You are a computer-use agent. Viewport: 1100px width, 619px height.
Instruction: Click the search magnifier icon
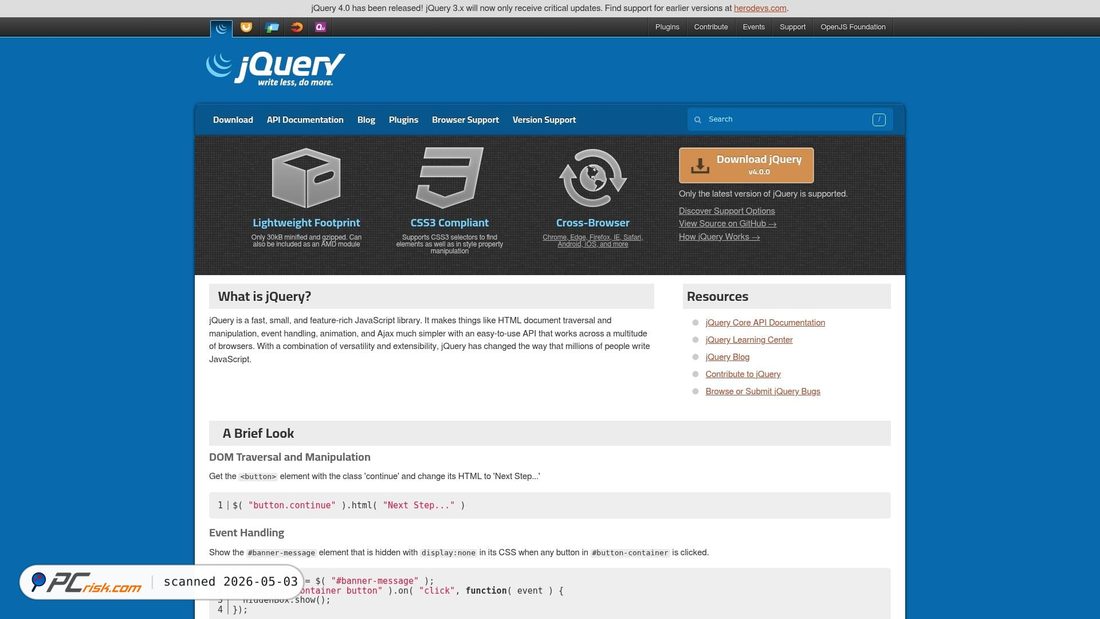click(x=697, y=120)
